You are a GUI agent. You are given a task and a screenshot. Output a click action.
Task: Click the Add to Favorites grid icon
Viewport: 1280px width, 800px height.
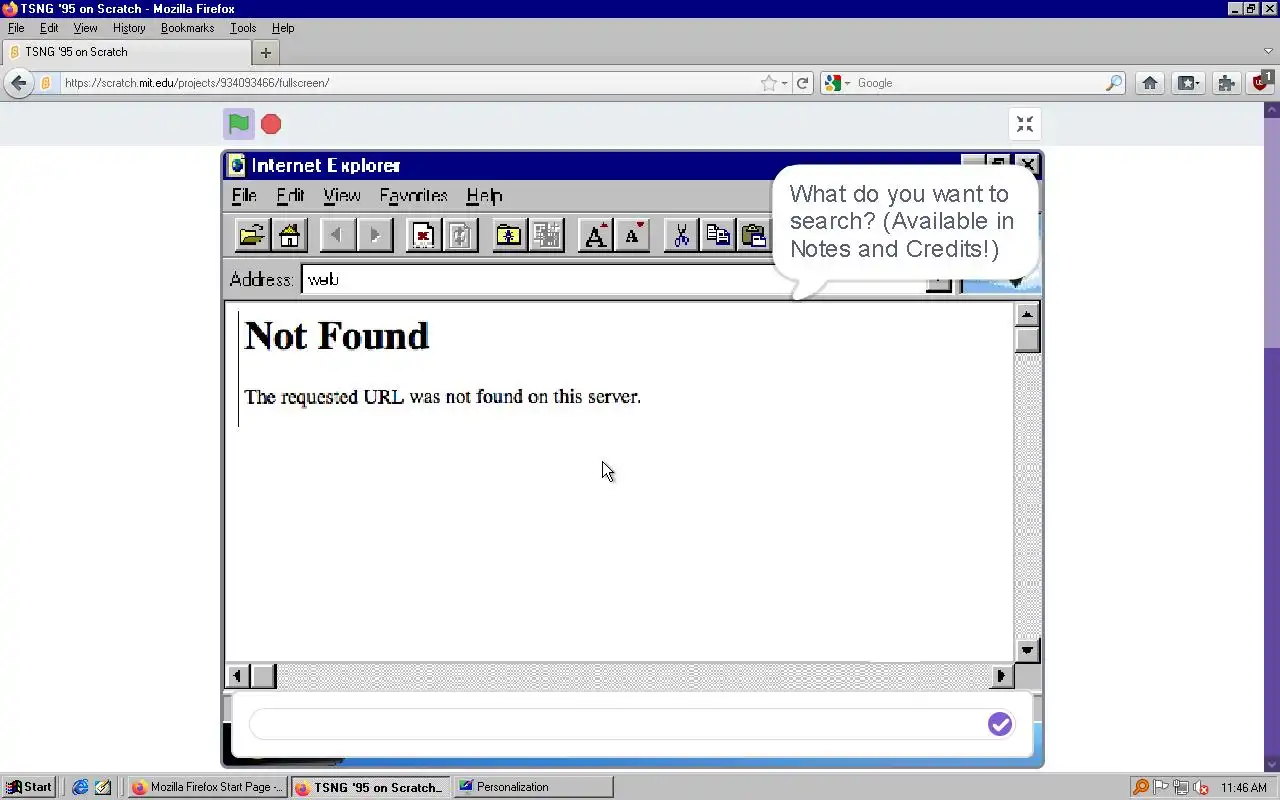[546, 235]
